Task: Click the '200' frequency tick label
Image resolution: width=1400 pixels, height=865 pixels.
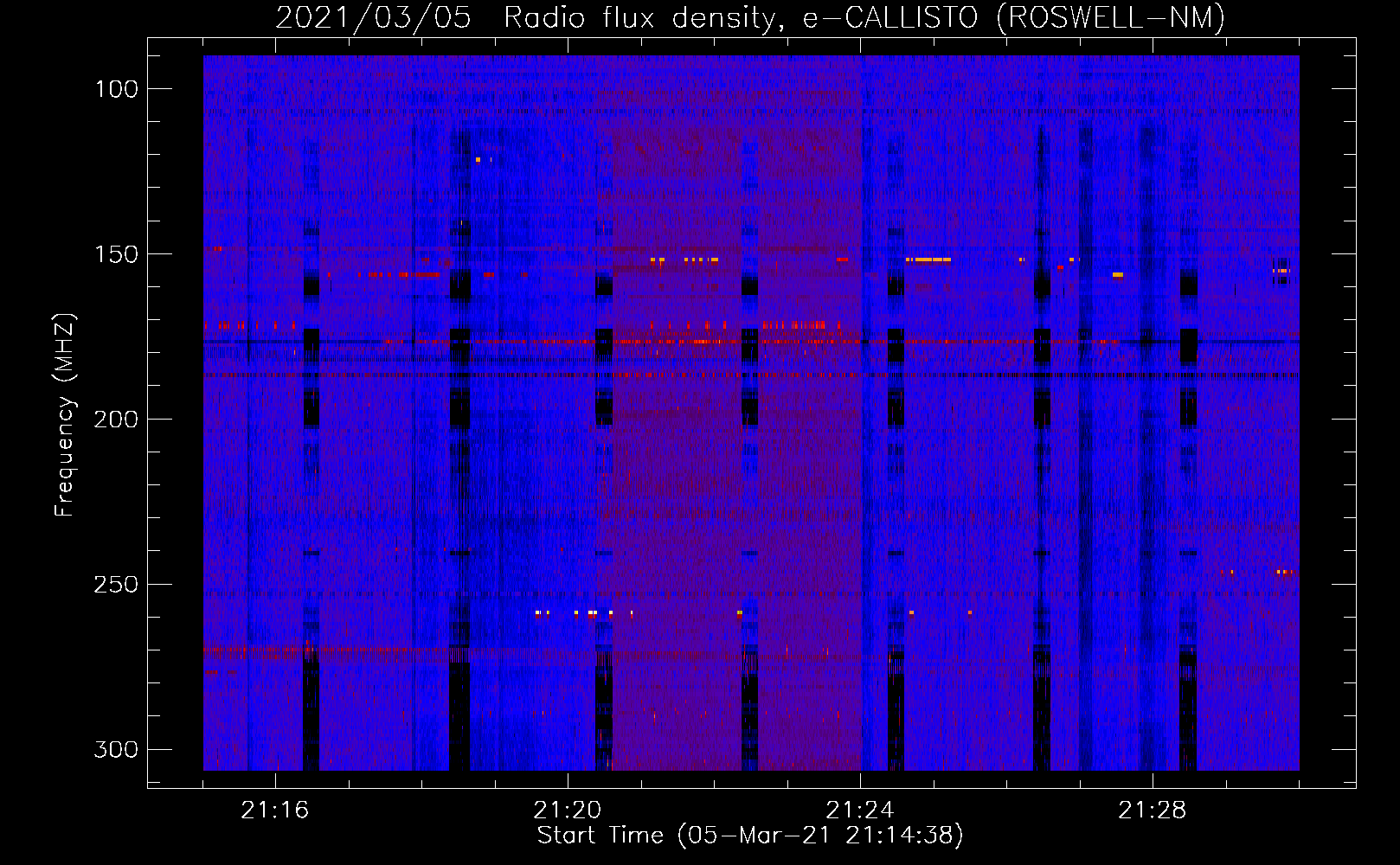Action: click(x=115, y=420)
